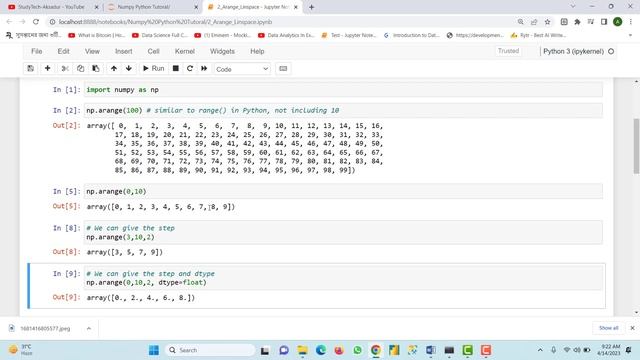This screenshot has height=360, width=640.
Task: Open the Widgets menu in Jupyter
Action: point(222,51)
